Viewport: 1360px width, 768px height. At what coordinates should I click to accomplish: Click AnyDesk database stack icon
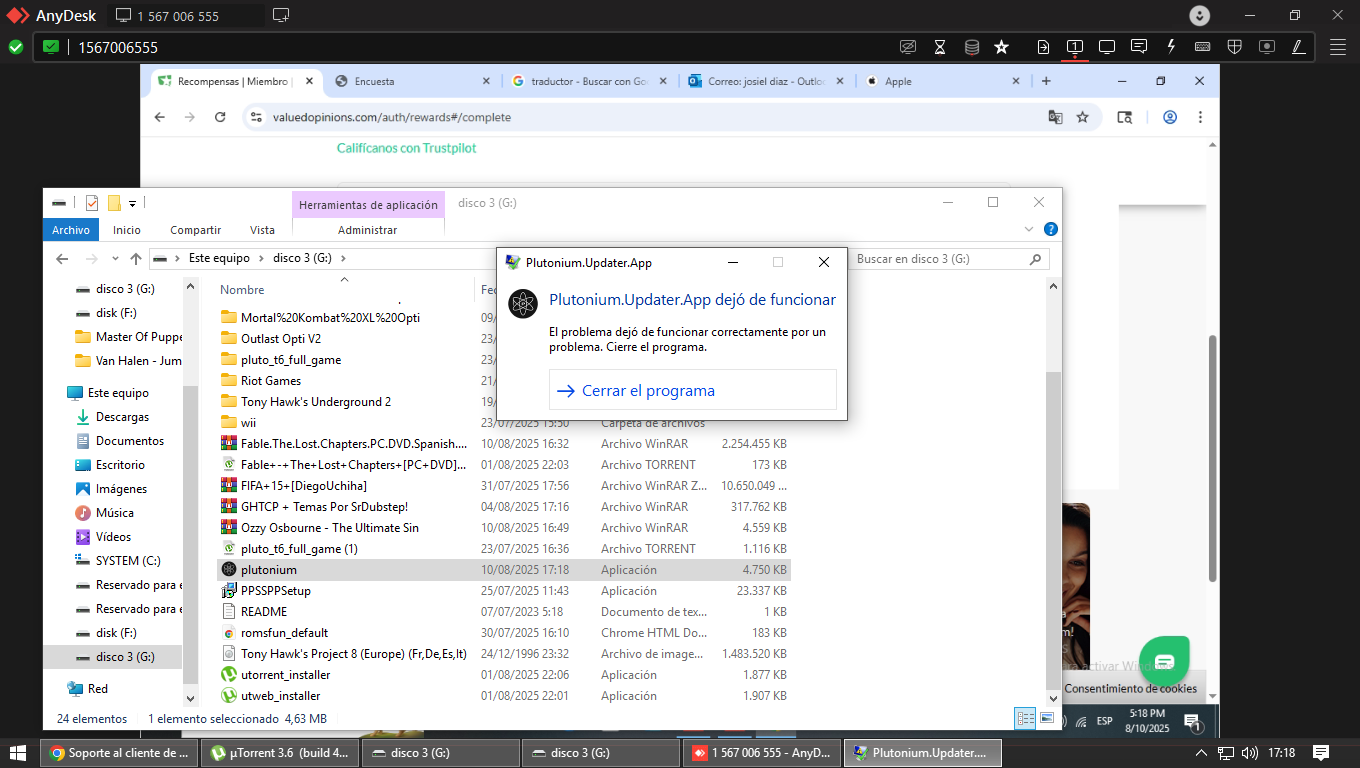971,47
